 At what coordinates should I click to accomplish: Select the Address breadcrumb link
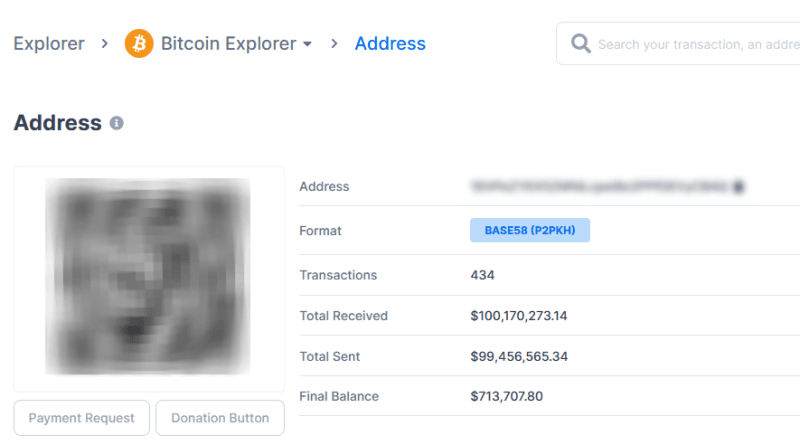point(390,44)
